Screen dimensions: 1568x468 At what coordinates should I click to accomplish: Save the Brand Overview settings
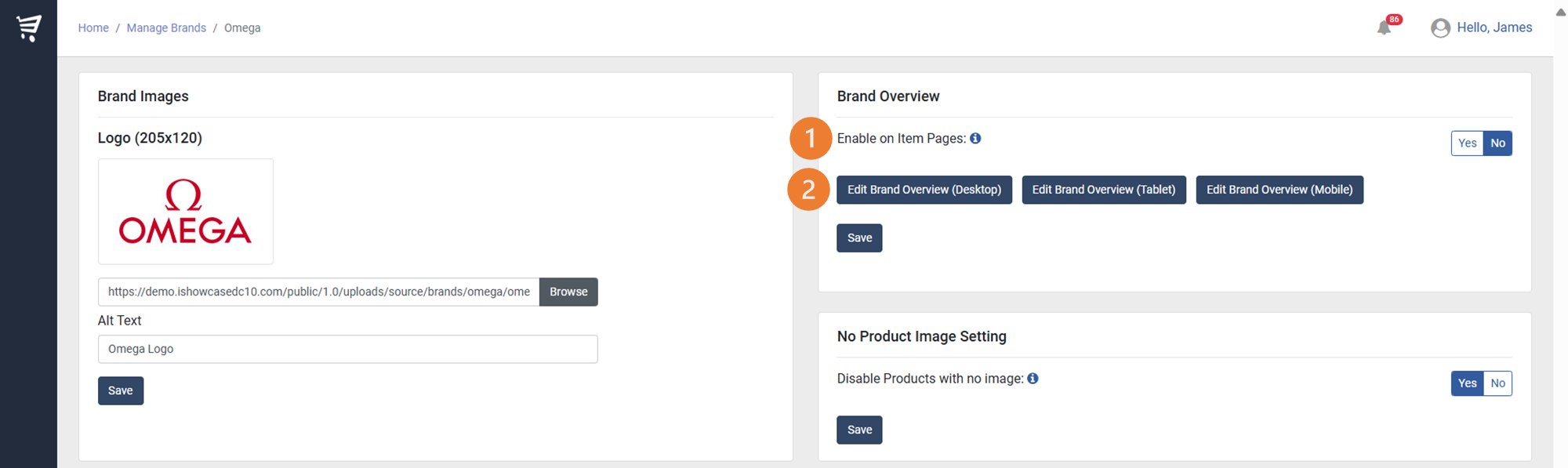pos(859,238)
